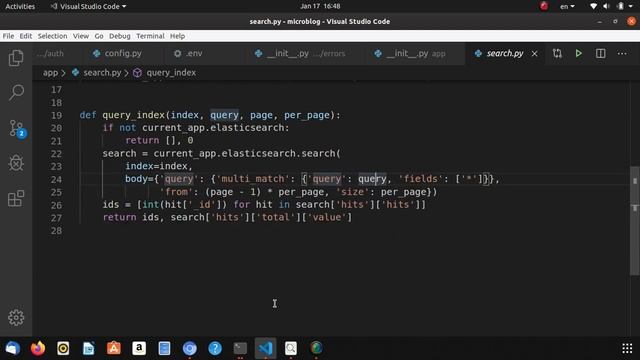
Task: Click the editor vertical scrollbar
Action: click(635, 220)
